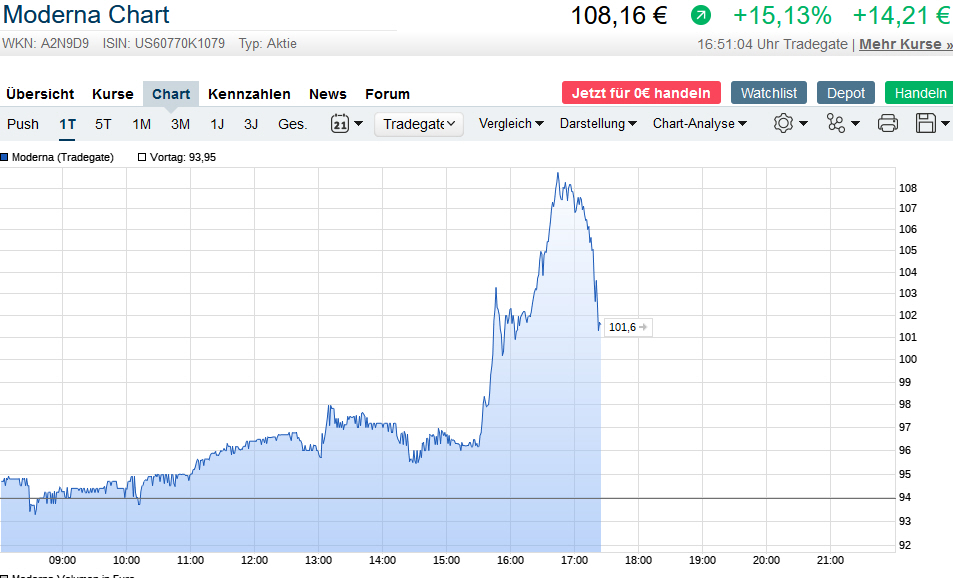Viewport: 953px width, 578px height.
Task: Select the 1T timeframe
Action: [67, 124]
